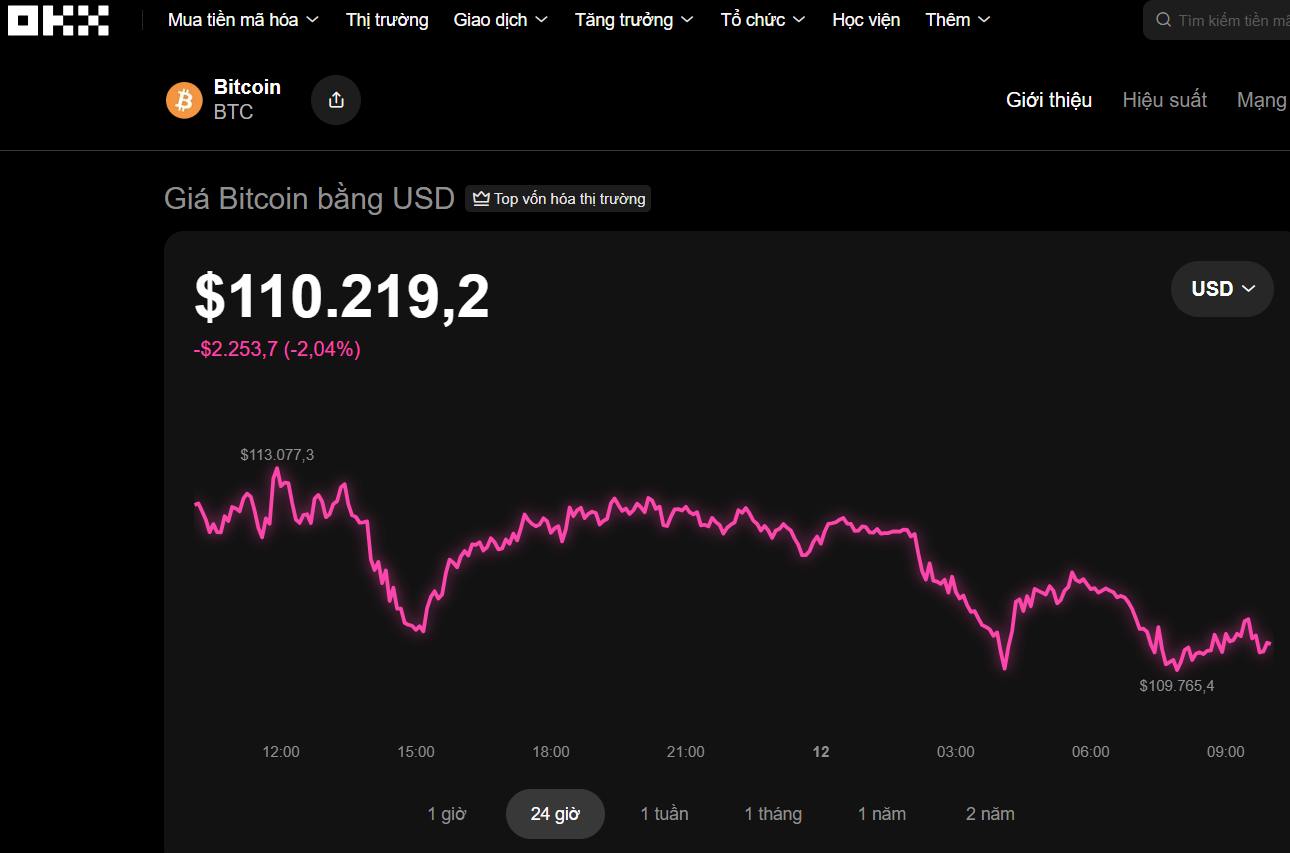Open Học viện from the navigation bar
This screenshot has height=853, width=1290.
866,20
